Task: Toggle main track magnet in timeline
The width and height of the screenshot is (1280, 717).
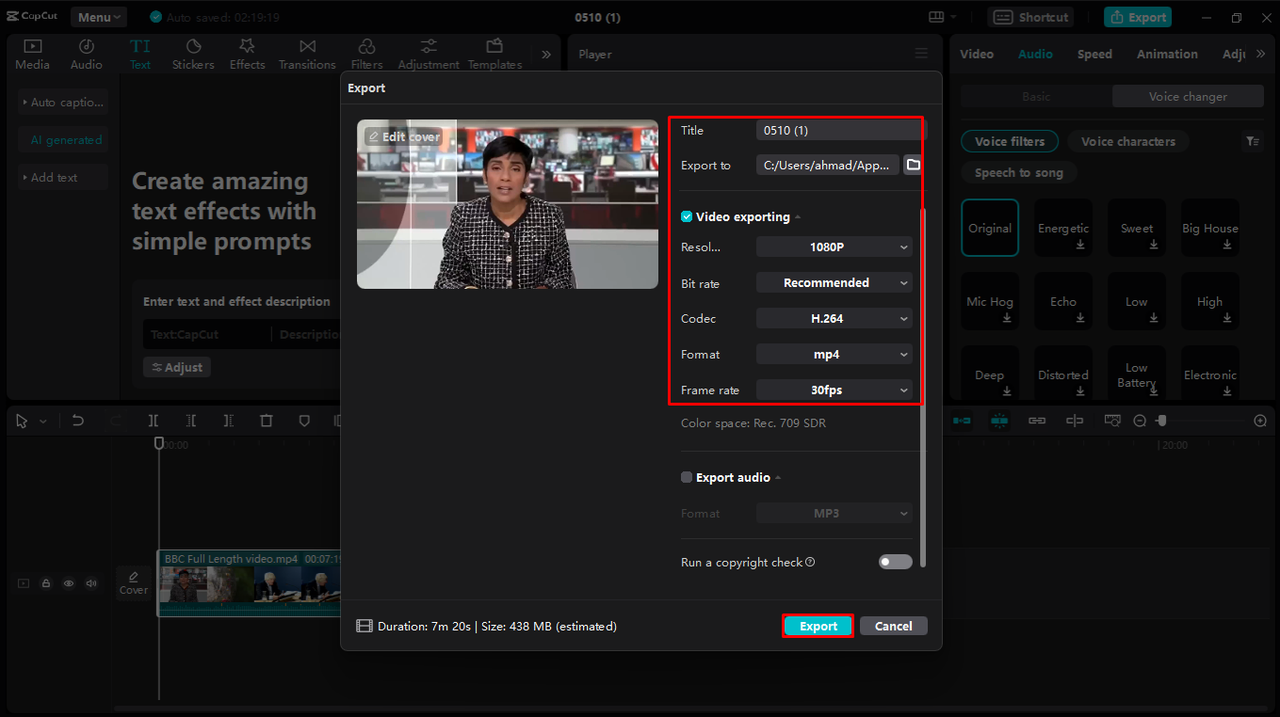Action: click(x=962, y=421)
